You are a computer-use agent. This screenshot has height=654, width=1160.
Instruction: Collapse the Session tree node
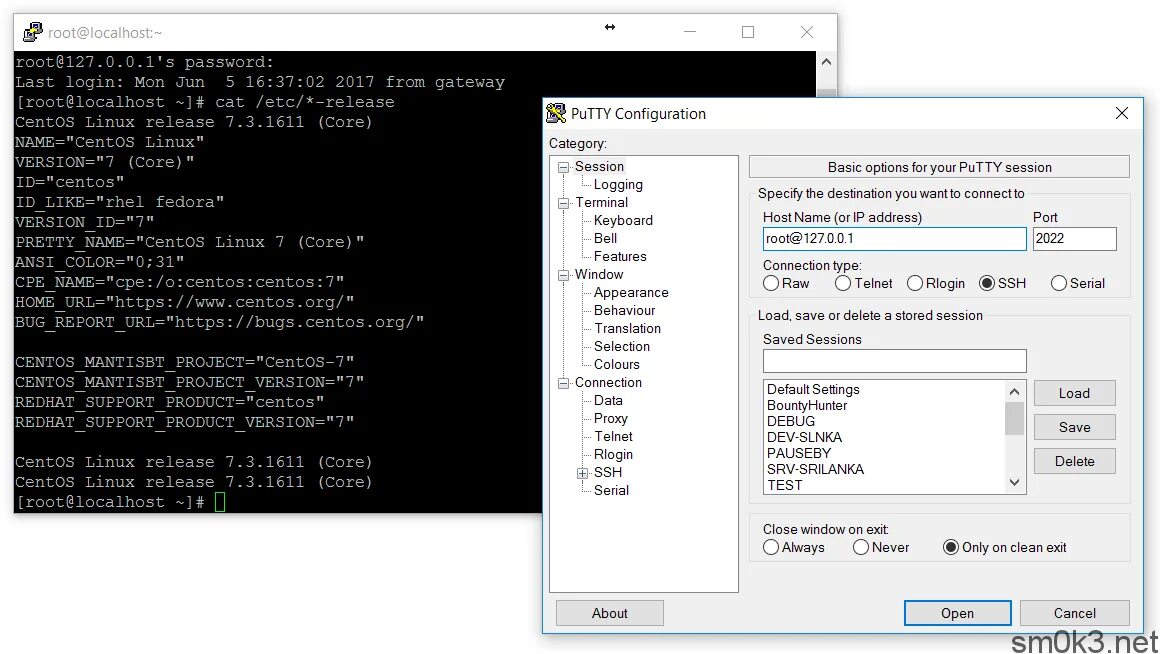pyautogui.click(x=564, y=167)
